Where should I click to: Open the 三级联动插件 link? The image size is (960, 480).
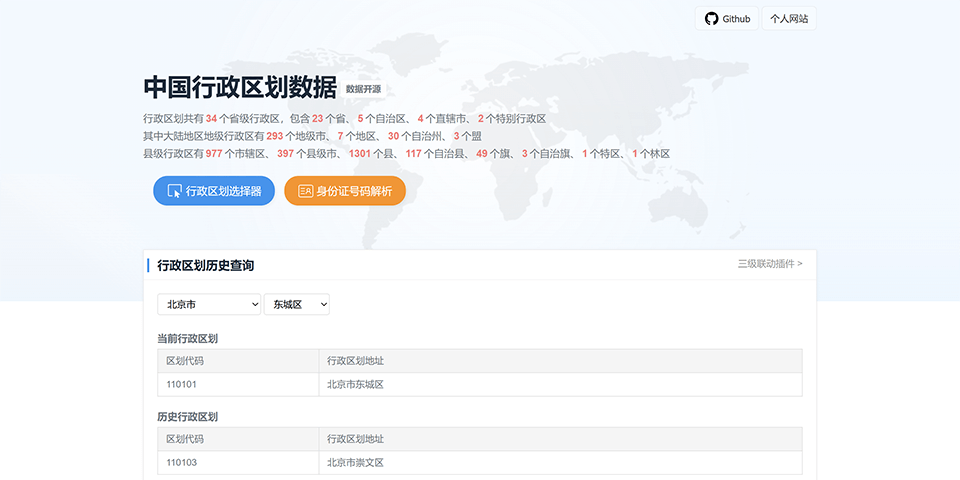[769, 264]
